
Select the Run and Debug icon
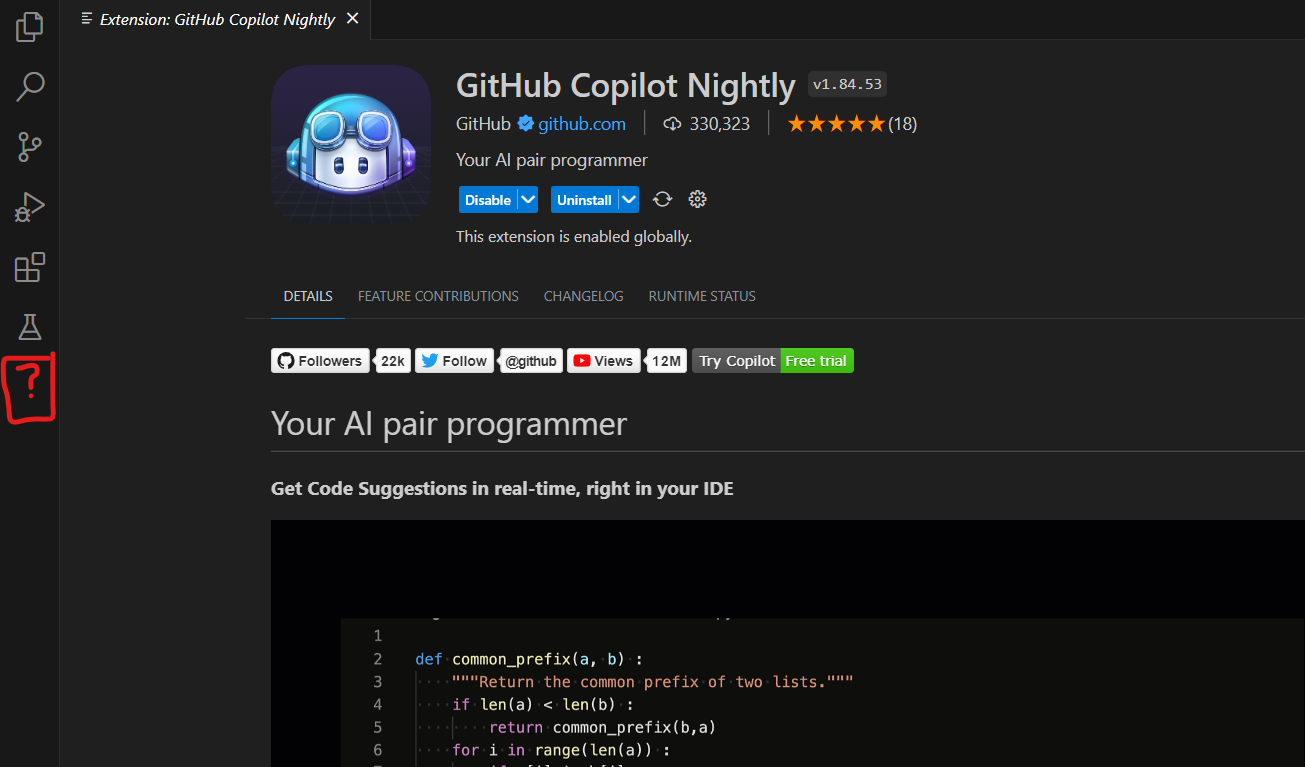click(x=29, y=207)
